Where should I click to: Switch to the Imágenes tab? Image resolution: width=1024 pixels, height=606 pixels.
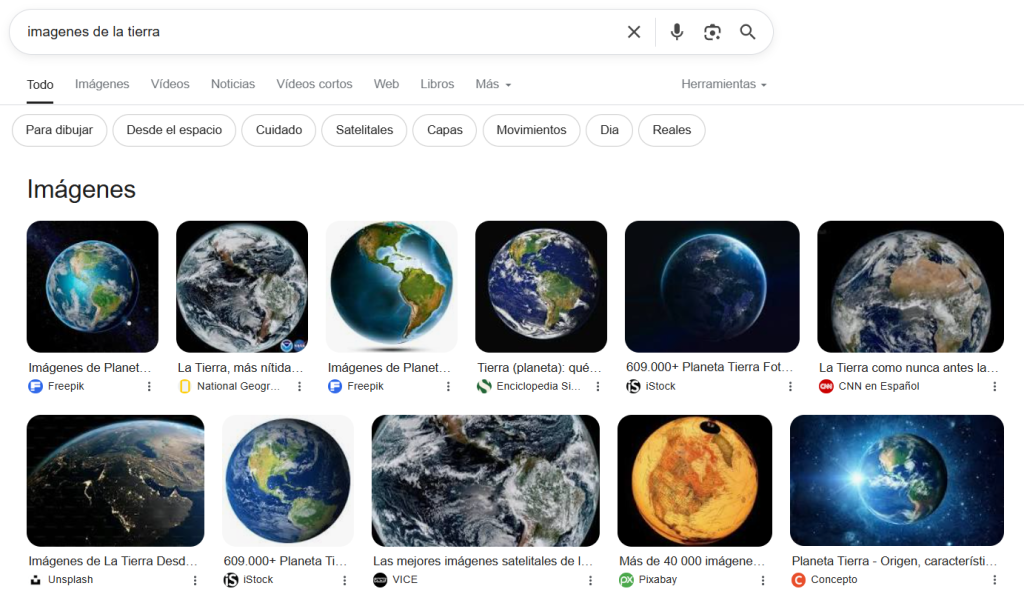(102, 84)
